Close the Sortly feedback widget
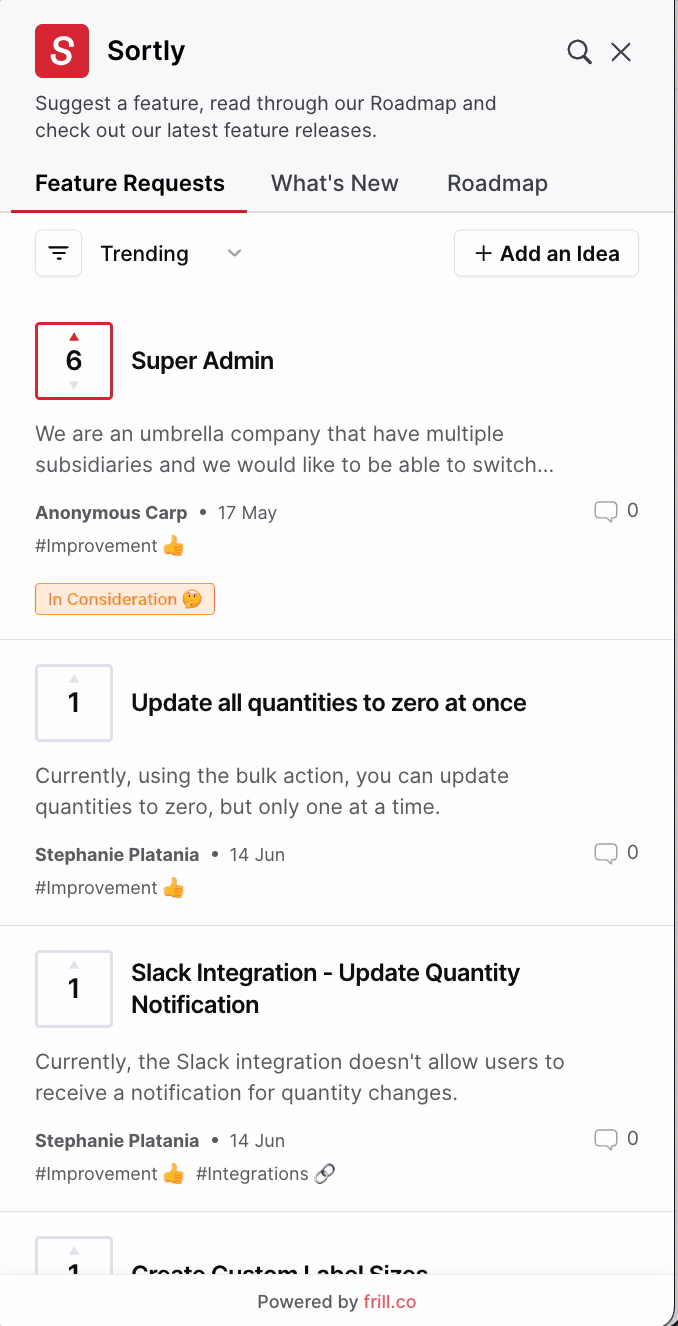 pos(621,52)
